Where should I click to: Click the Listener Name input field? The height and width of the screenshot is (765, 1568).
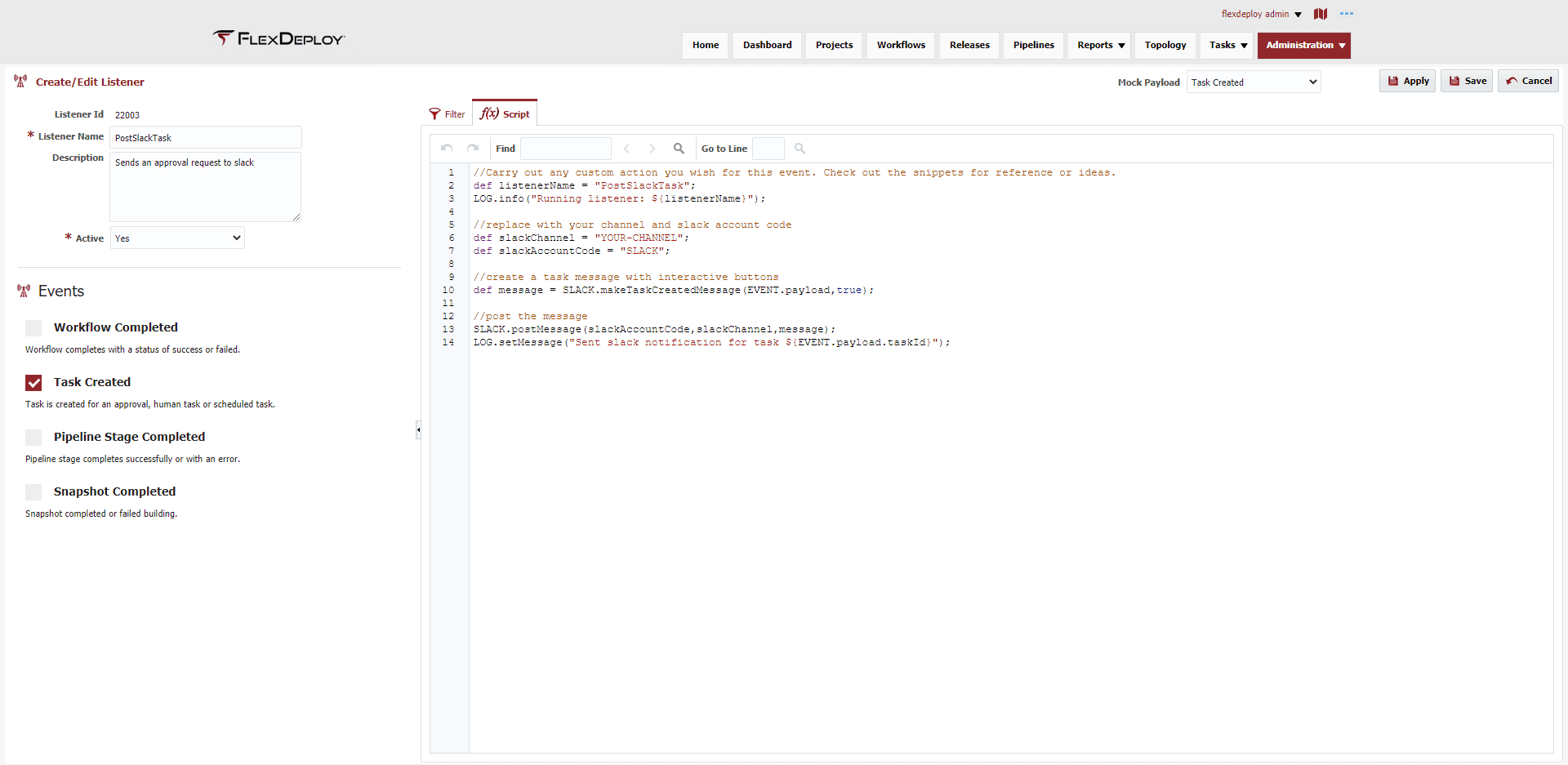tap(206, 137)
